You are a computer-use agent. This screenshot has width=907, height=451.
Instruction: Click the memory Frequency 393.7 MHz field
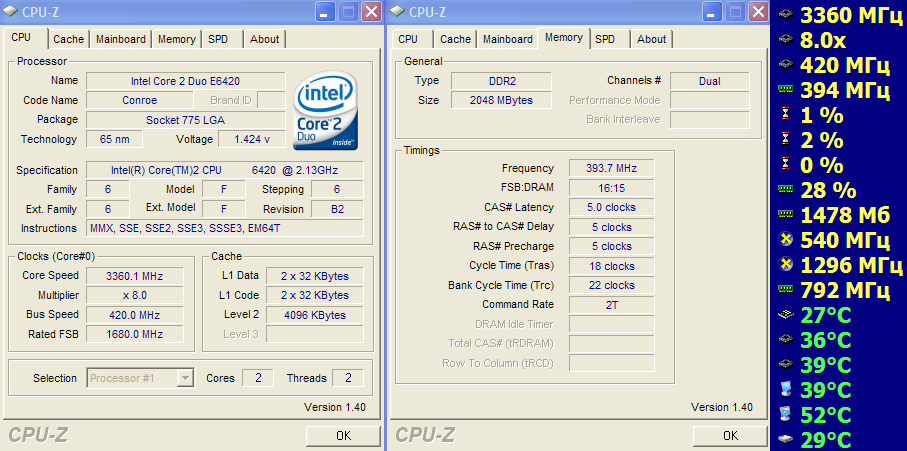(x=611, y=168)
